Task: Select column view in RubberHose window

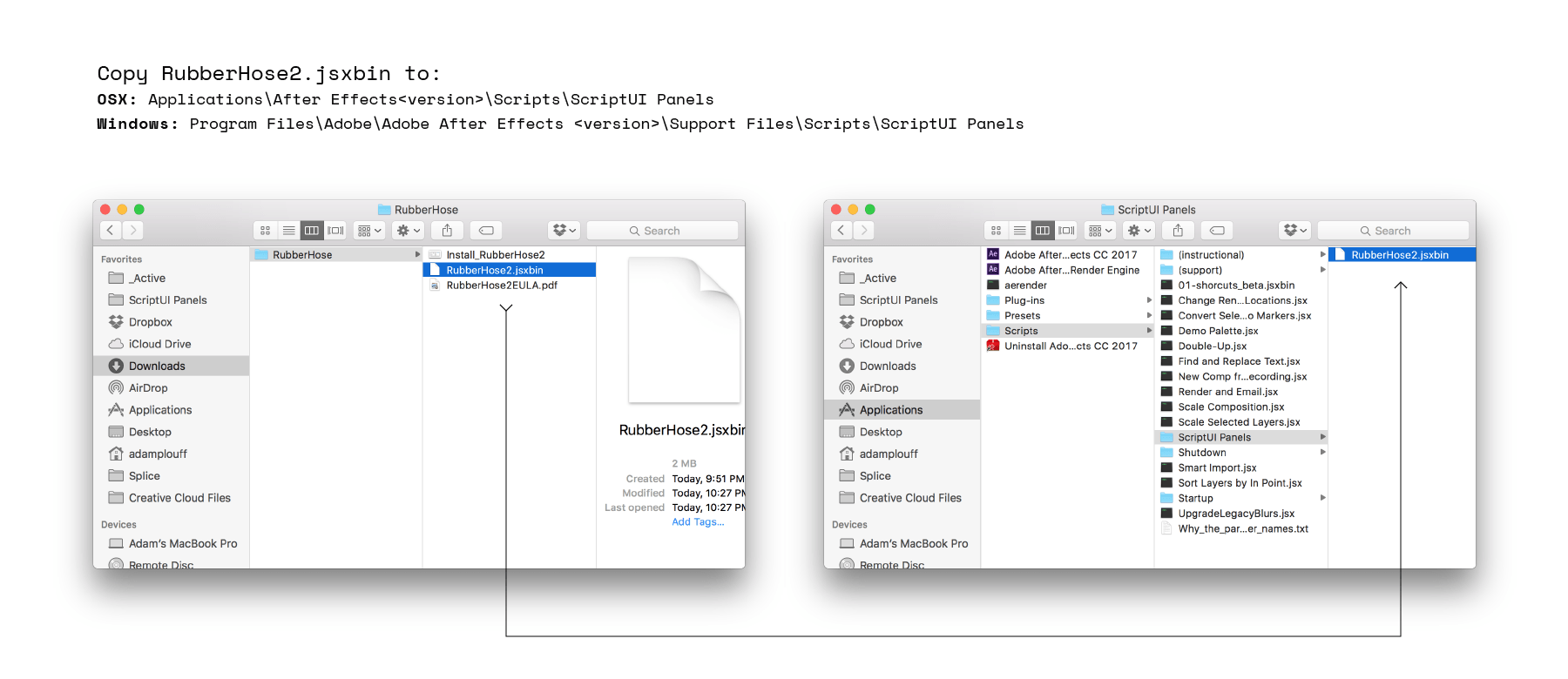Action: [x=312, y=231]
